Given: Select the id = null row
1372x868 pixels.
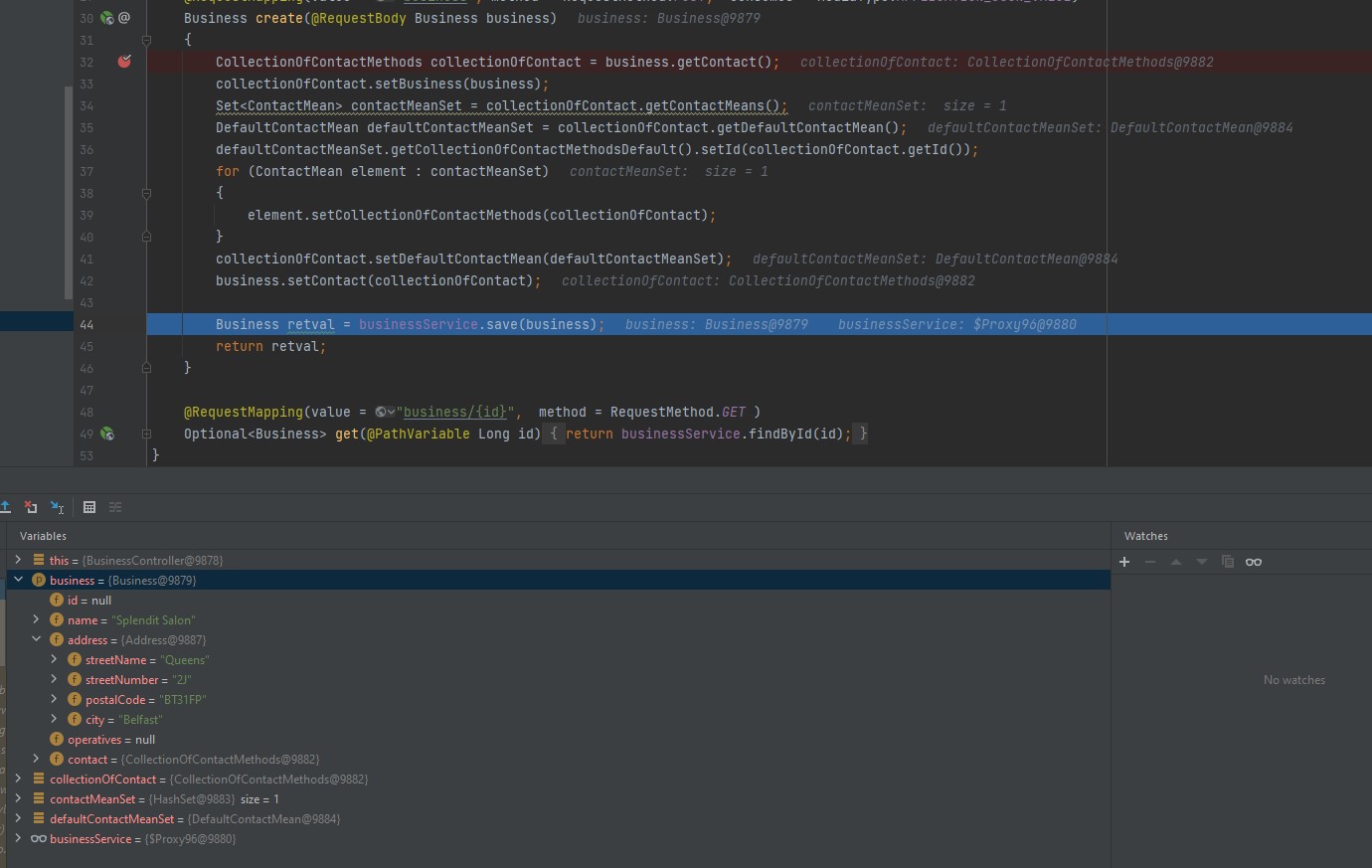Looking at the screenshot, I should (x=557, y=601).
